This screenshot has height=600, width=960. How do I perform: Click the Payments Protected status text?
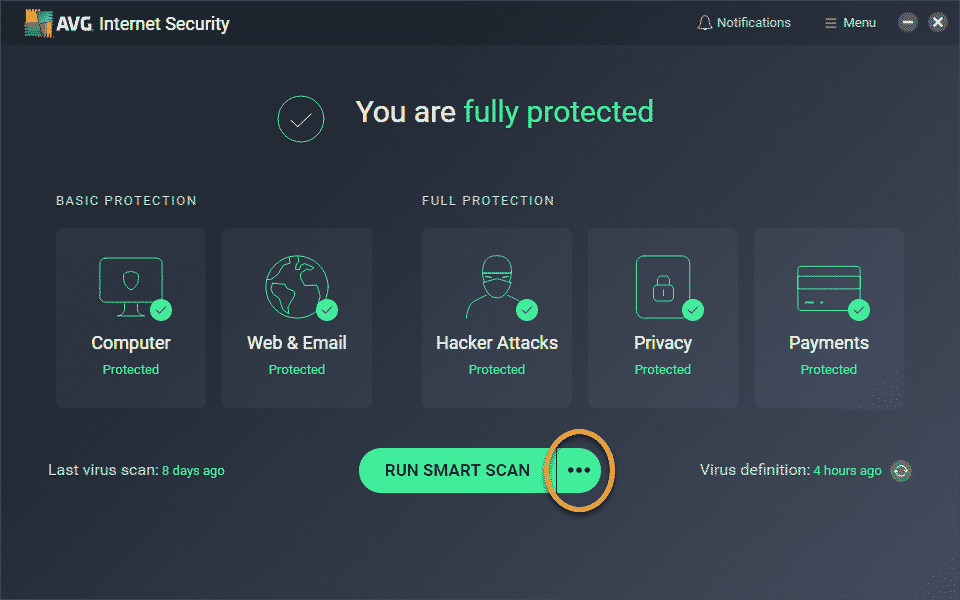[x=828, y=369]
